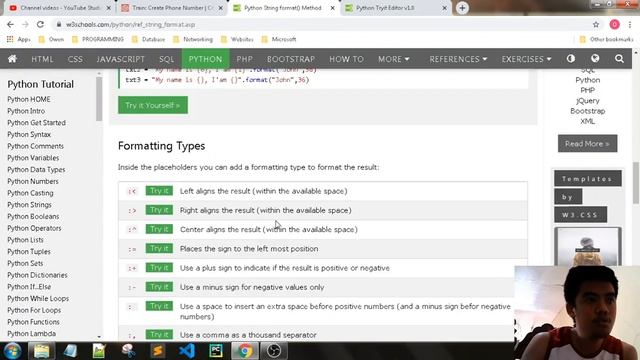Image resolution: width=640 pixels, height=360 pixels.
Task: Click the sidebar scrollbar thumb
Action: pyautogui.click(x=99, y=99)
